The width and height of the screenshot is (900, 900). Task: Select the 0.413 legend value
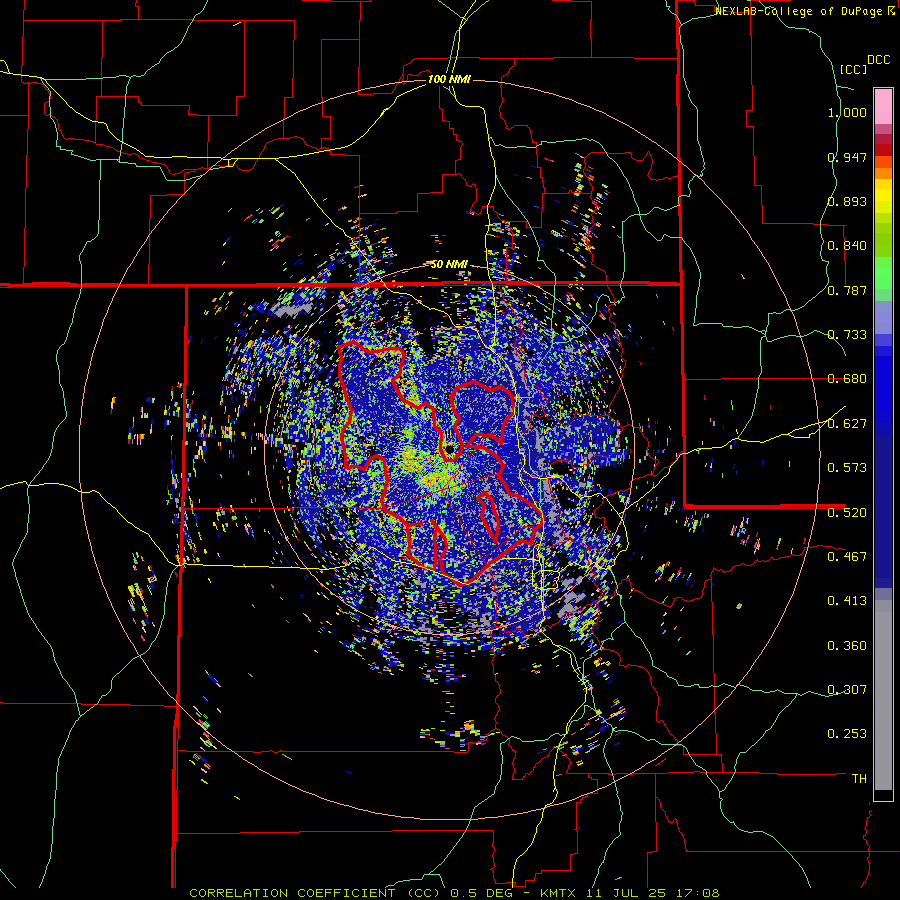[847, 601]
